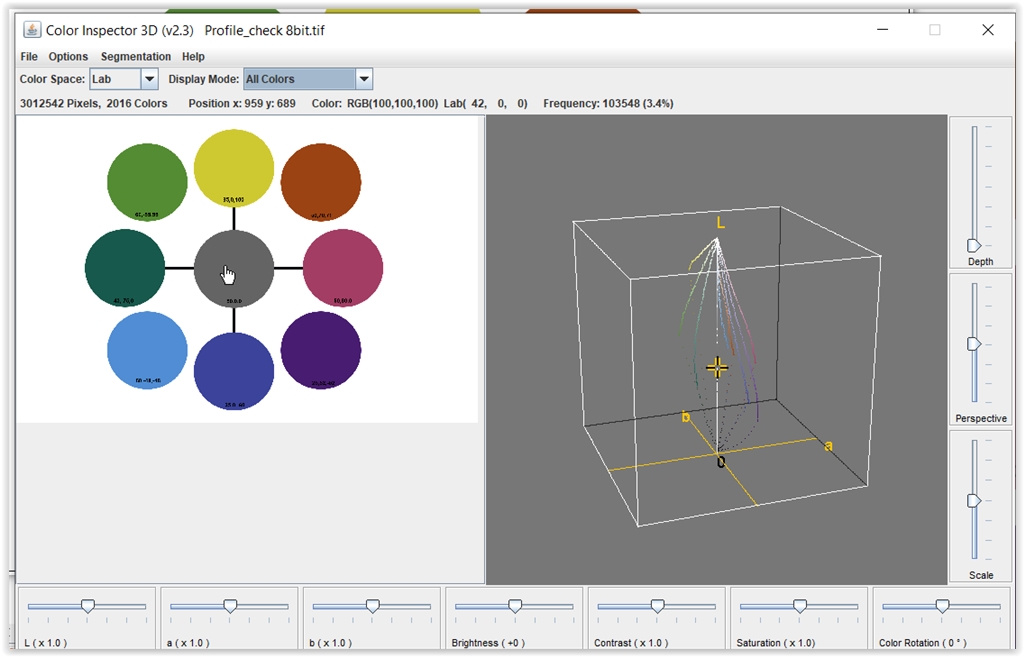1024x657 pixels.
Task: Maximize the Color Inspector 3D window
Action: point(935,30)
